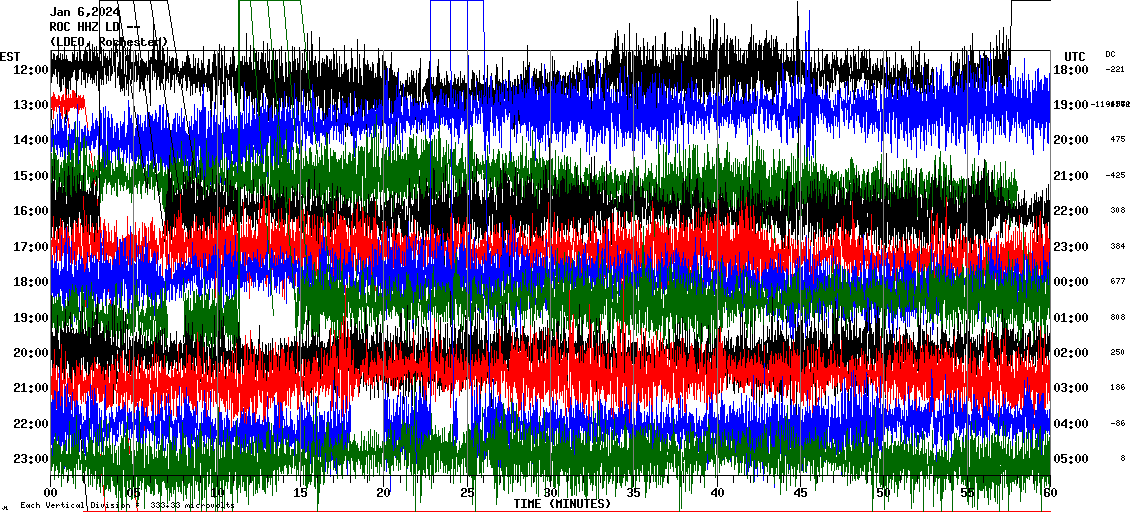Screen dimensions: 1130x519
Task: Click the TIME (MINUTES) axis title
Action: (562, 504)
